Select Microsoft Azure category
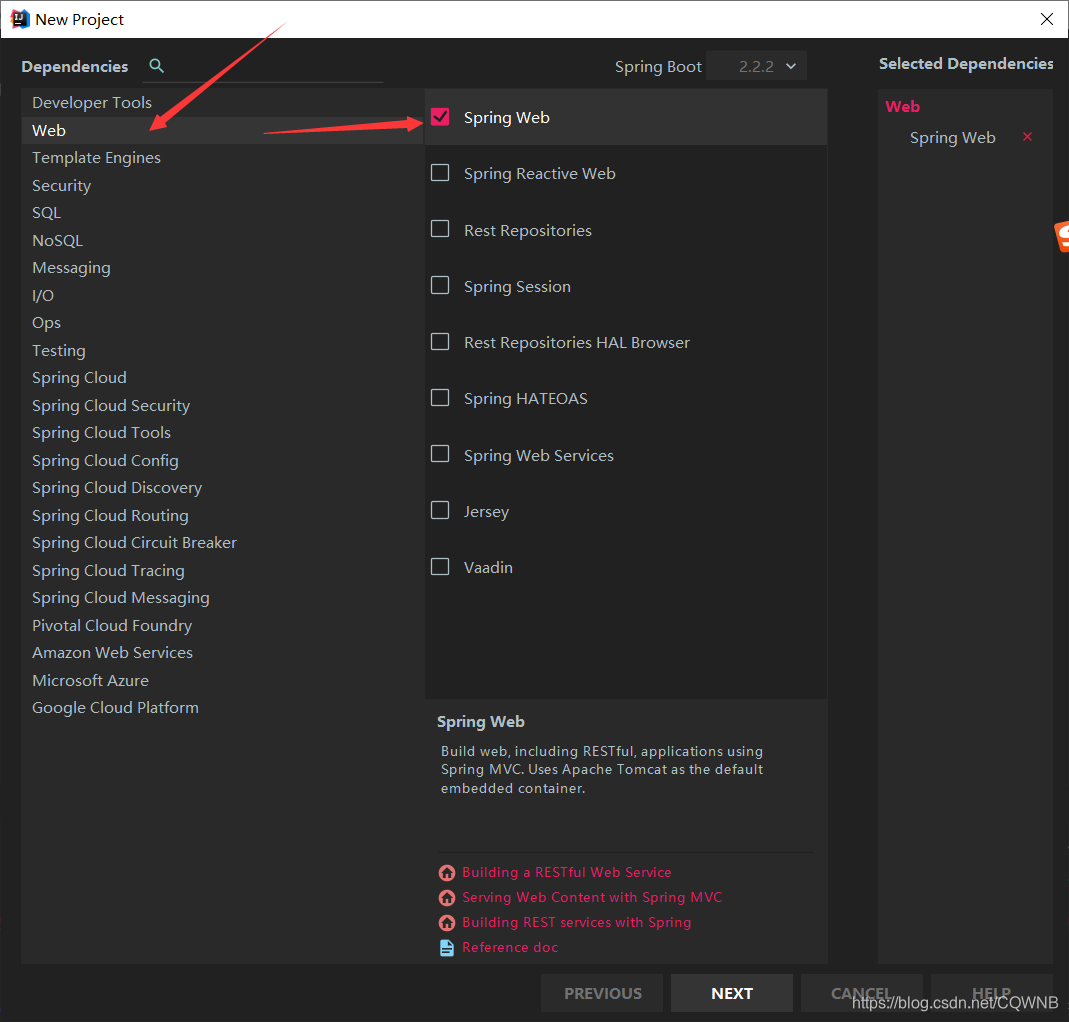The width and height of the screenshot is (1069, 1022). [222, 680]
